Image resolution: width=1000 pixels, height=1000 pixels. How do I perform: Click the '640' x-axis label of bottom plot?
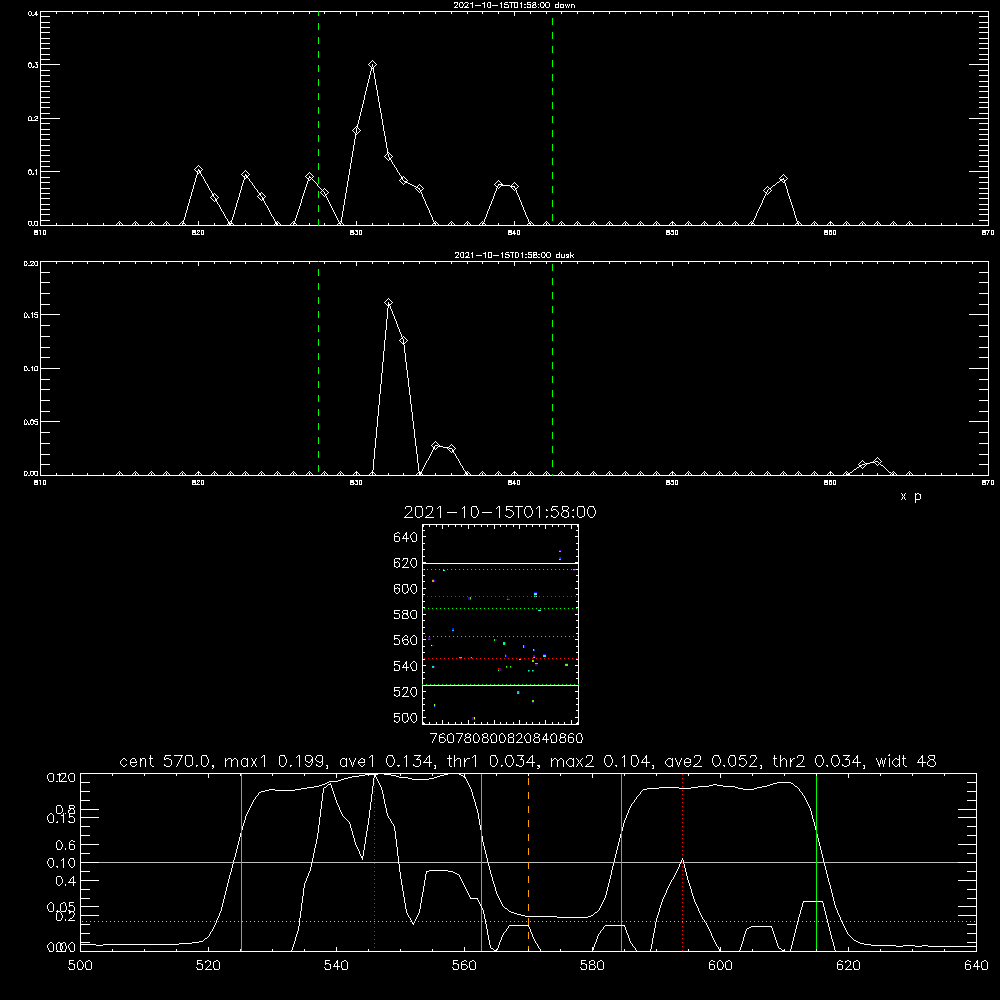pos(976,966)
